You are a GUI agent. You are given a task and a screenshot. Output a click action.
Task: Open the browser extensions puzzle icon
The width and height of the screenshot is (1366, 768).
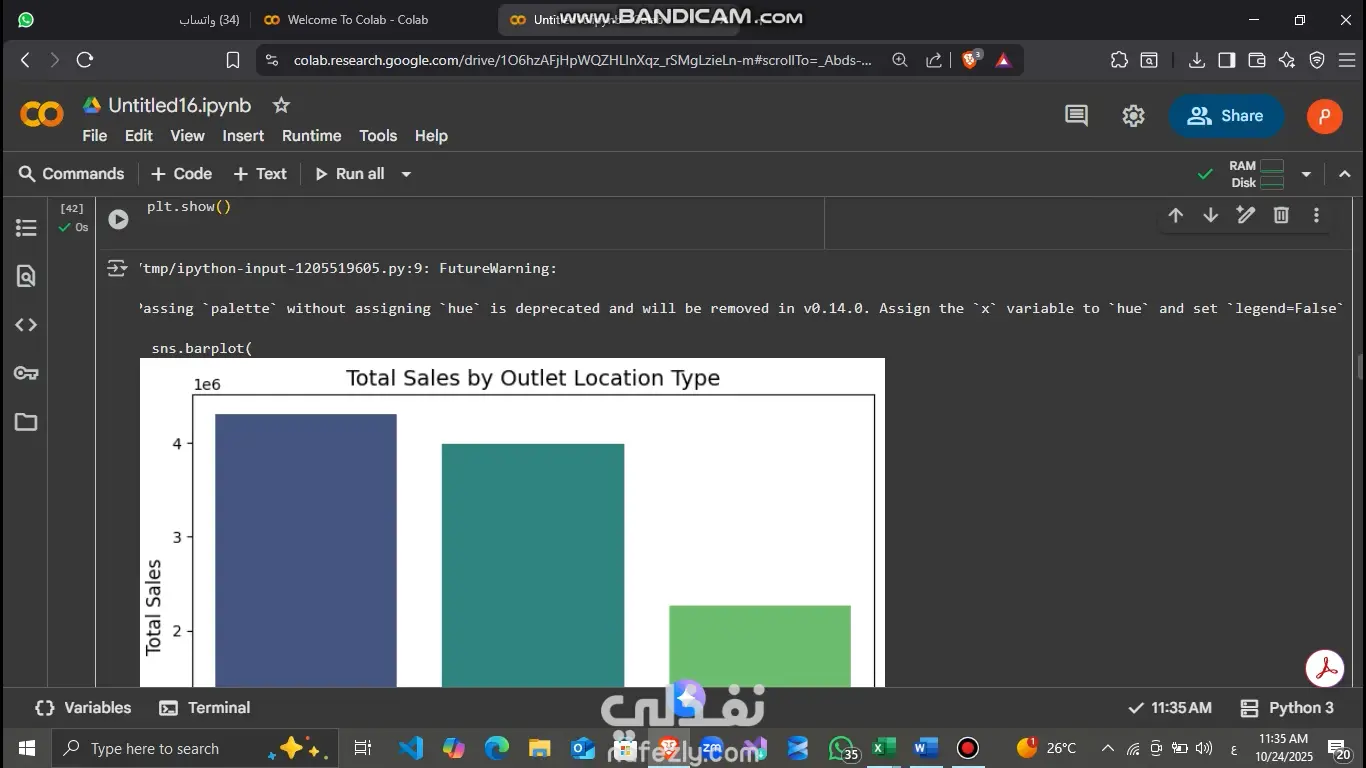1119,60
